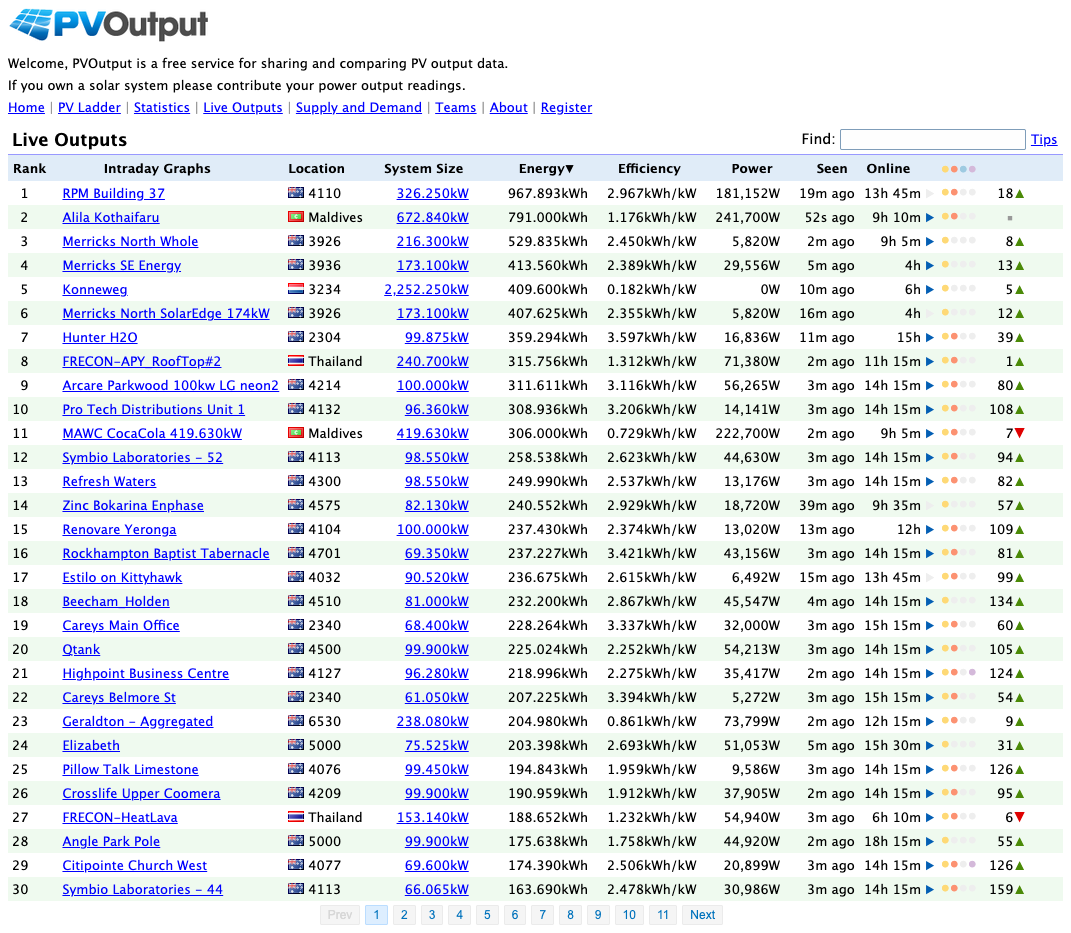Click the red down arrow in MAWC CocaCola row
Screen dimensions: 1071x933
pos(1020,433)
